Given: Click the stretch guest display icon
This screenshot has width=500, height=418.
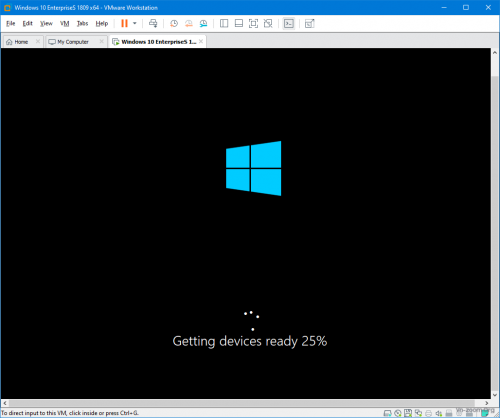Looking at the screenshot, I should tap(310, 23).
